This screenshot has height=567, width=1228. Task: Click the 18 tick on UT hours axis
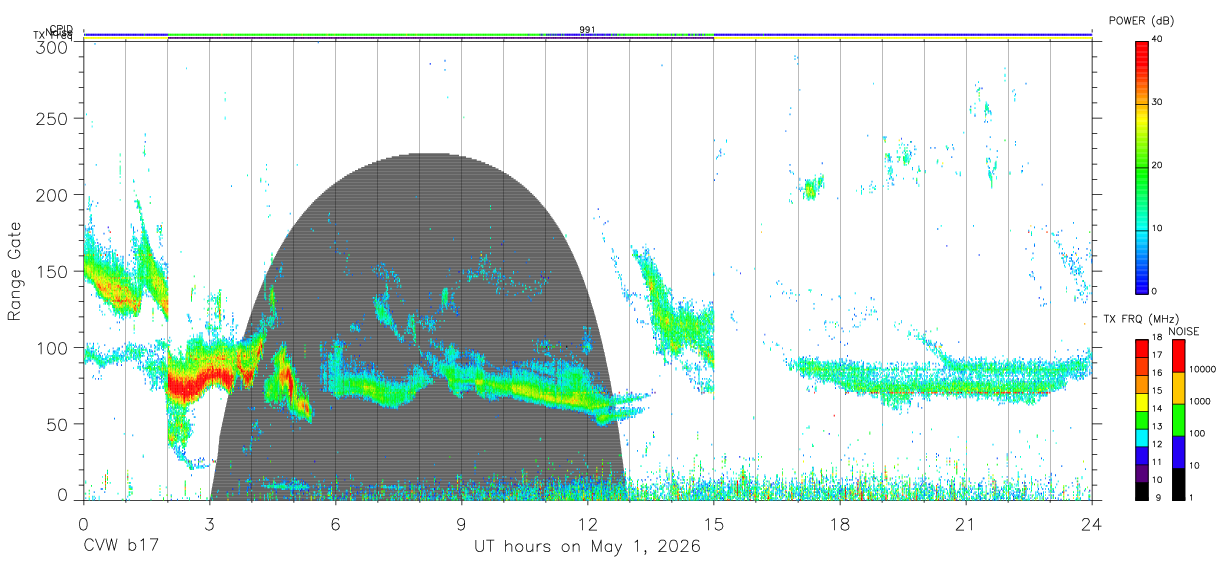click(x=840, y=524)
